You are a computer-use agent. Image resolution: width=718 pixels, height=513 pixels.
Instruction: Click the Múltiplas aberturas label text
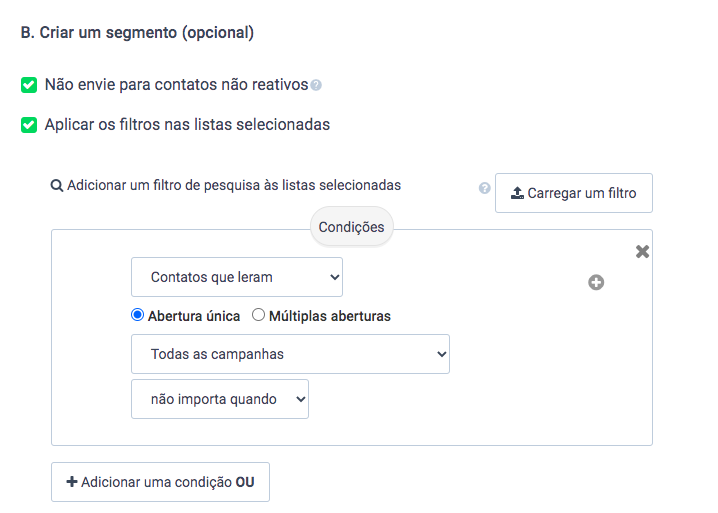click(330, 316)
